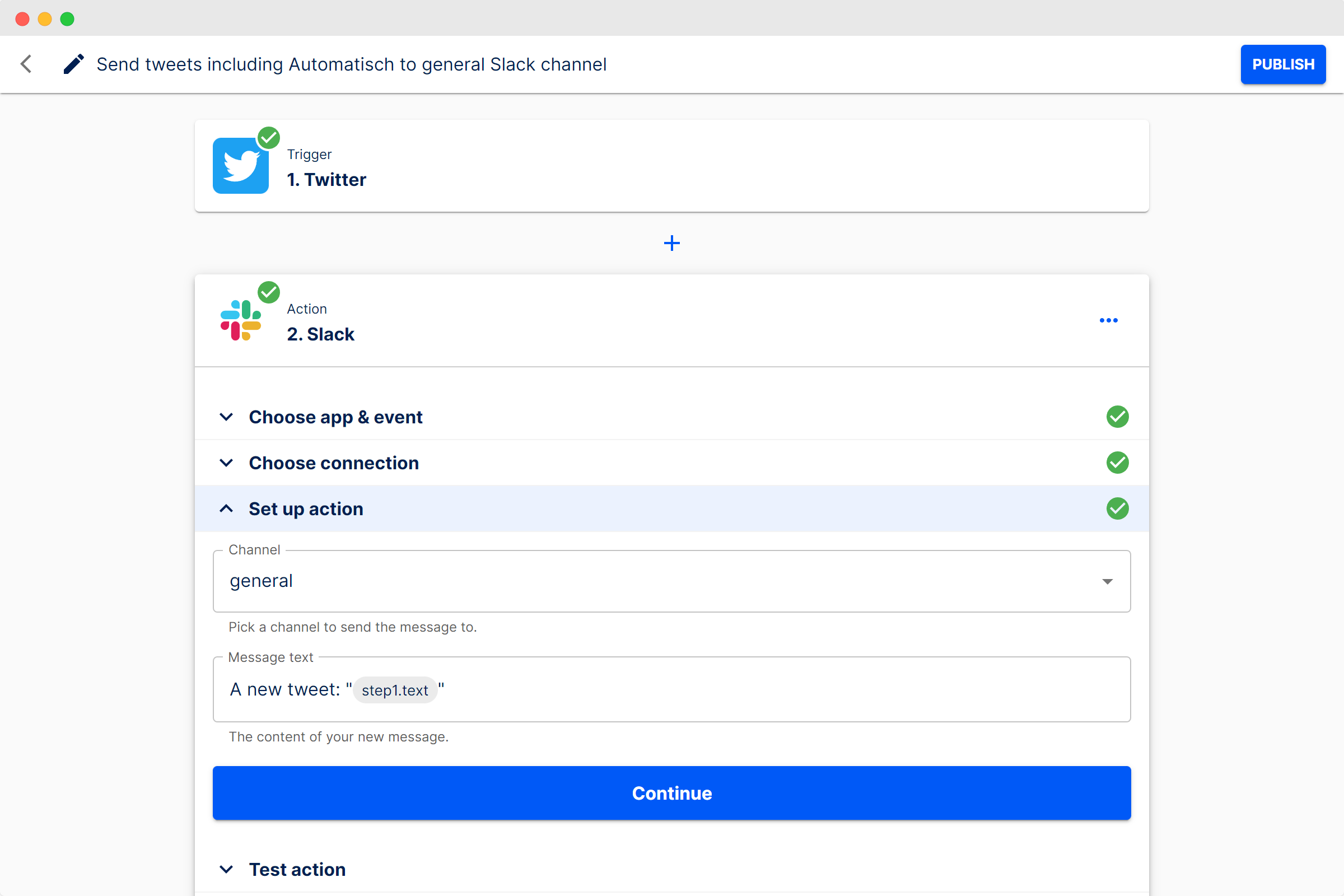Expand the Choose connection section
The width and height of the screenshot is (1344, 896).
tap(333, 463)
